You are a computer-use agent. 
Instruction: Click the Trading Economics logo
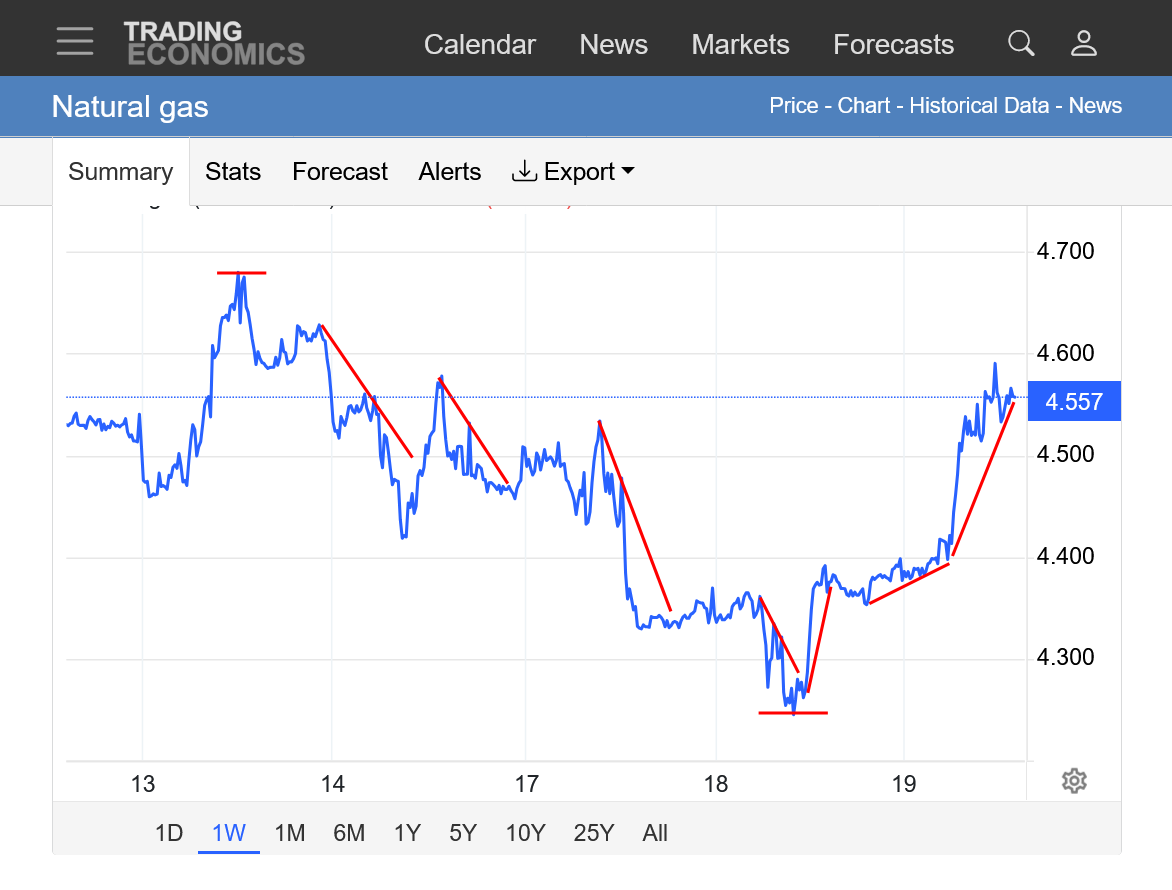tap(214, 43)
